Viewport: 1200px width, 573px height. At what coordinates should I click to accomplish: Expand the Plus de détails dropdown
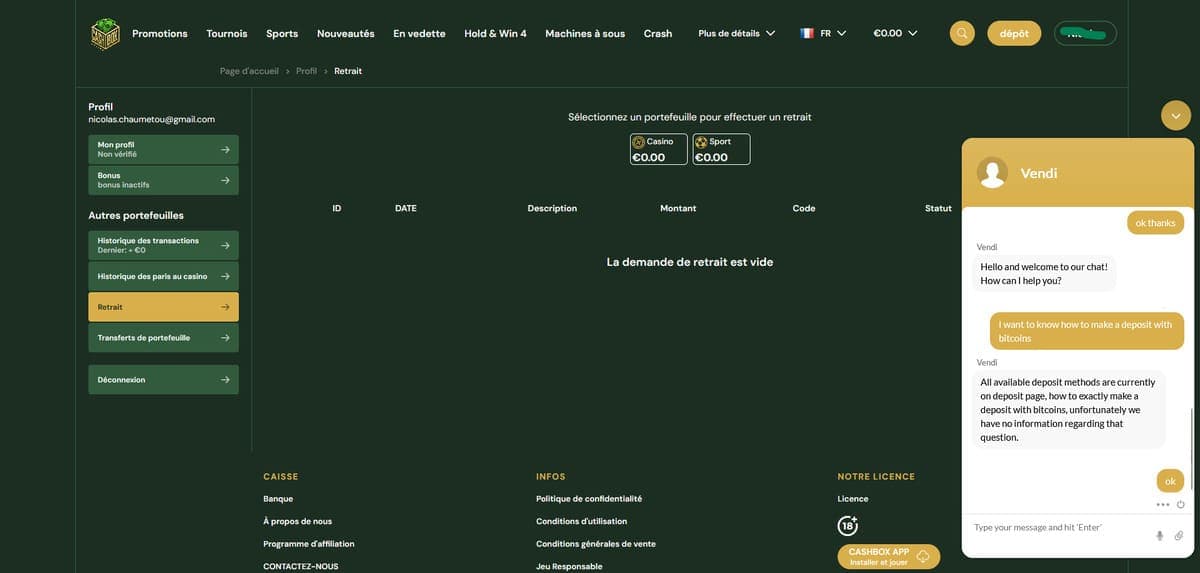pos(737,33)
